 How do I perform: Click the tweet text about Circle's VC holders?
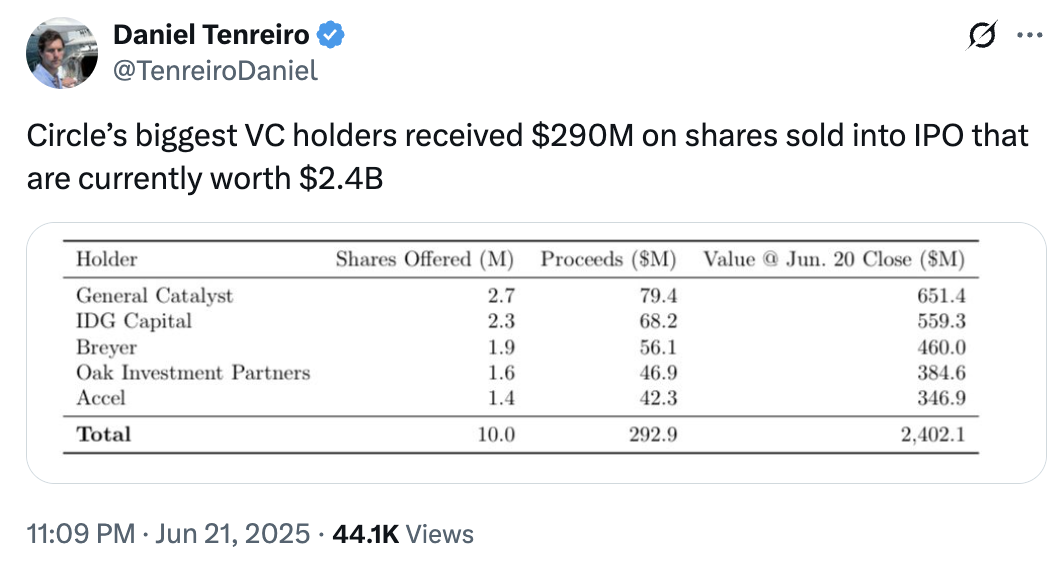(527, 157)
